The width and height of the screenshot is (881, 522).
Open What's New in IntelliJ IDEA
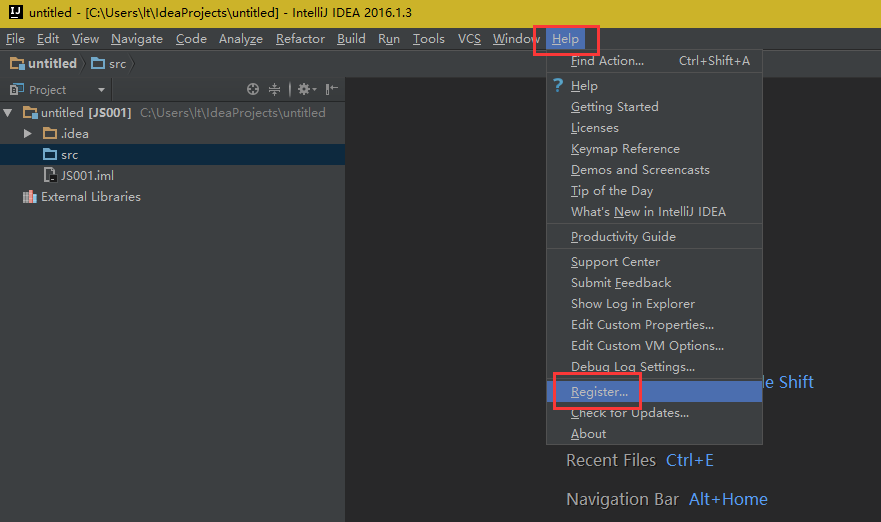pos(655,212)
